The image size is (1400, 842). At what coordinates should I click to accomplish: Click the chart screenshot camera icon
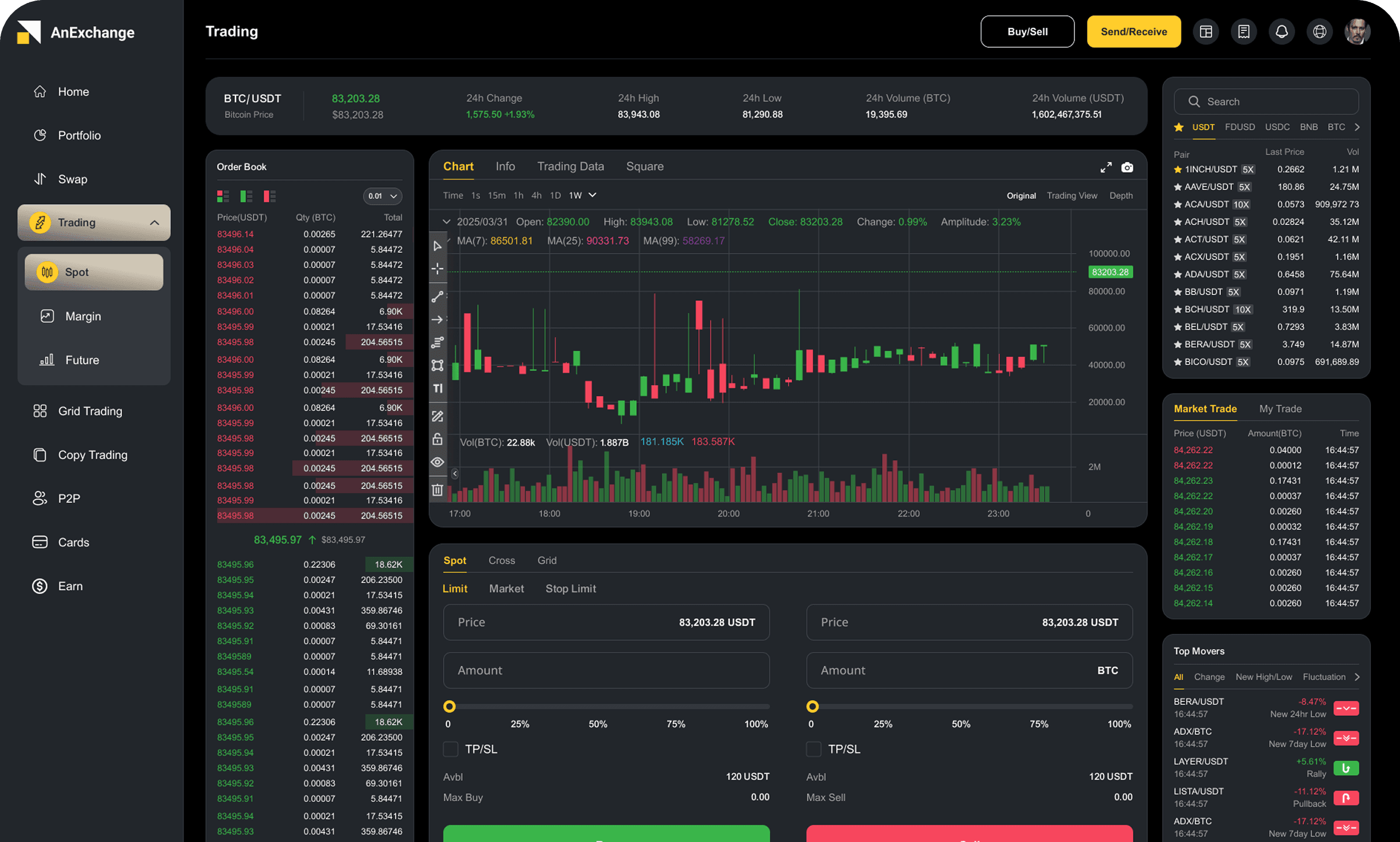coord(1127,167)
